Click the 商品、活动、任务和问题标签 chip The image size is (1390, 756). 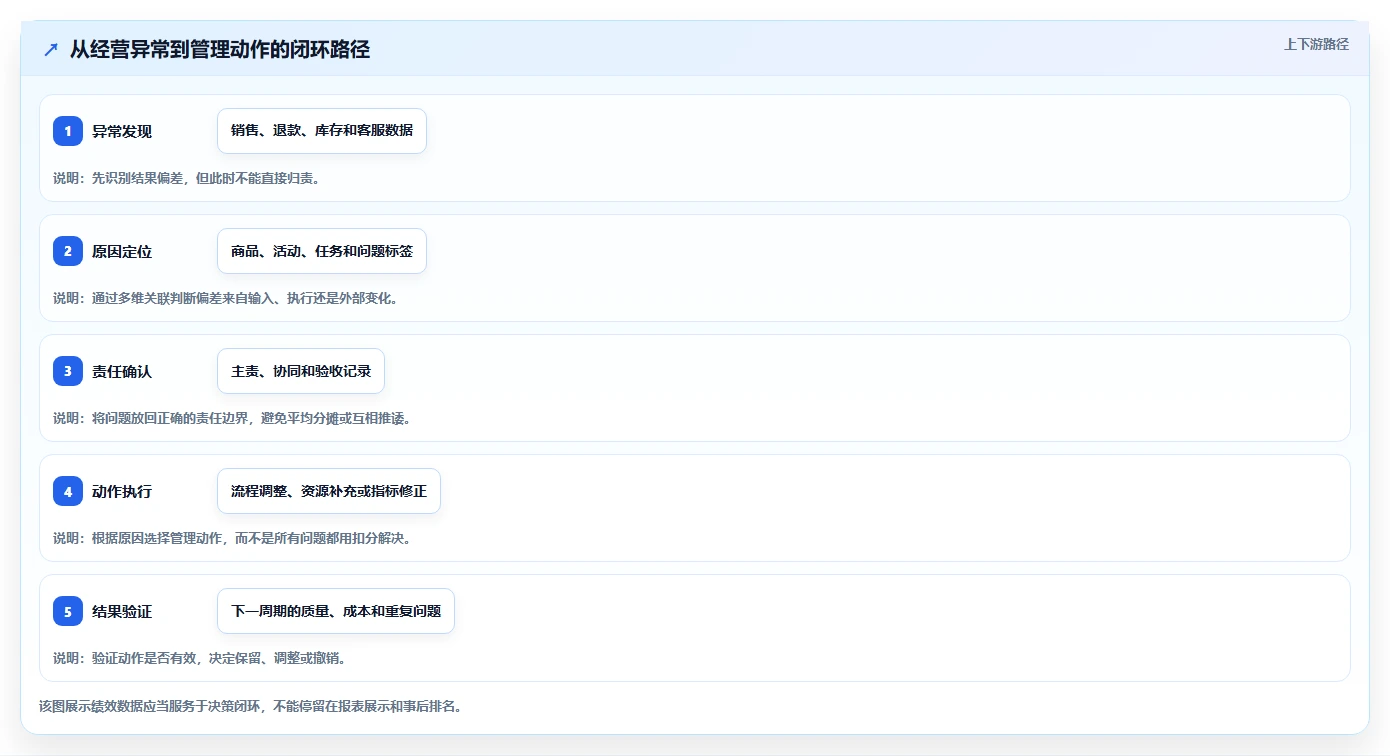[x=322, y=251]
